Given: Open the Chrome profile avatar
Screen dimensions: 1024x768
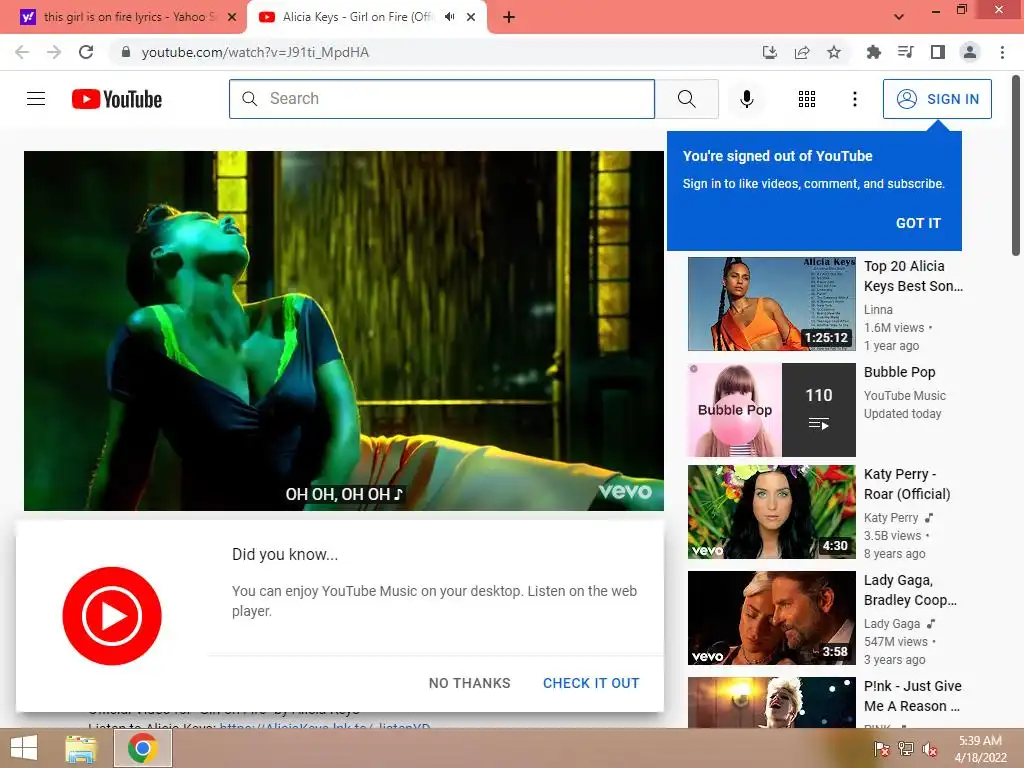Looking at the screenshot, I should point(970,52).
